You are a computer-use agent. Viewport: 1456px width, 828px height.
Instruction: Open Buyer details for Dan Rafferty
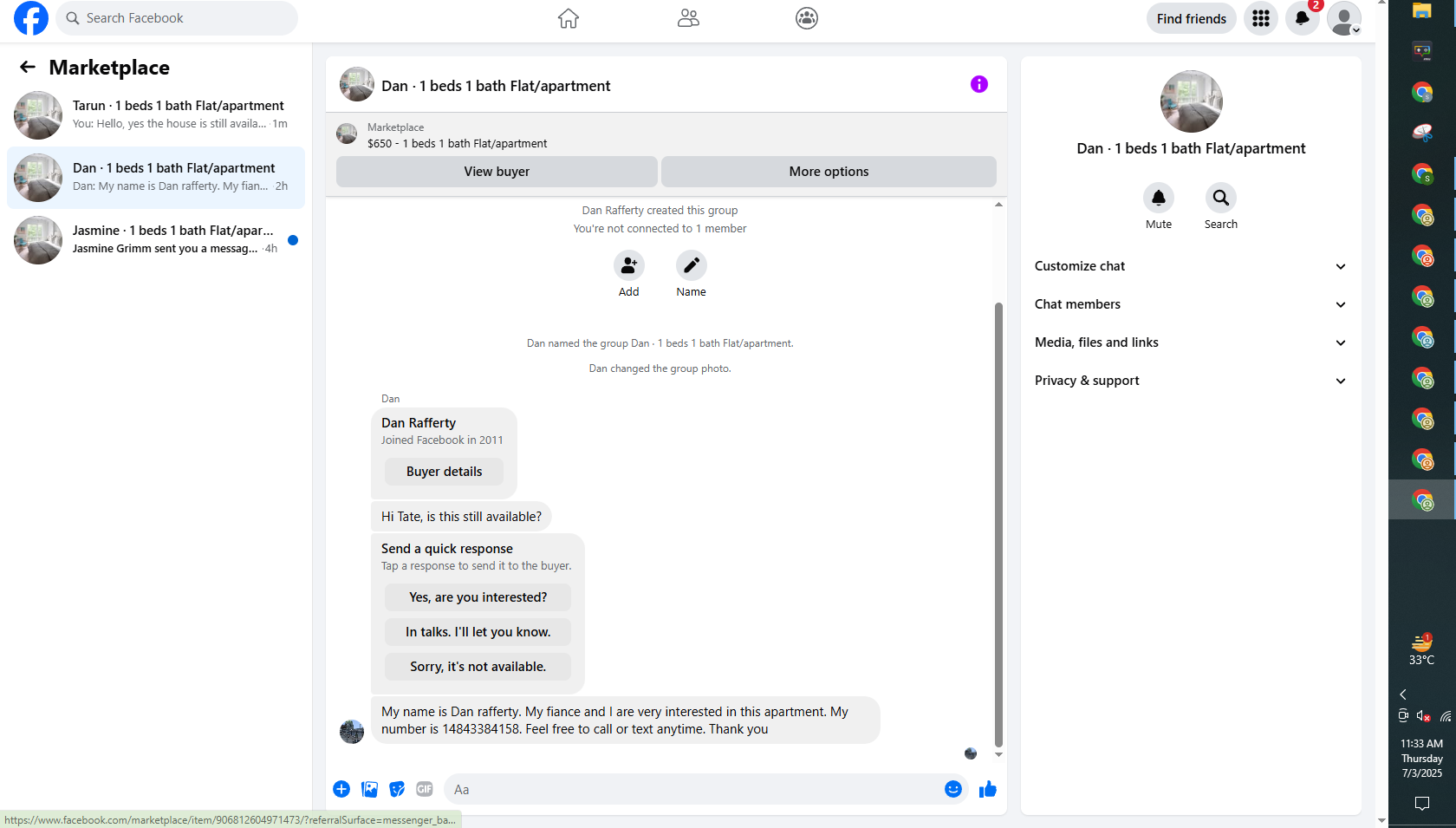coord(444,472)
